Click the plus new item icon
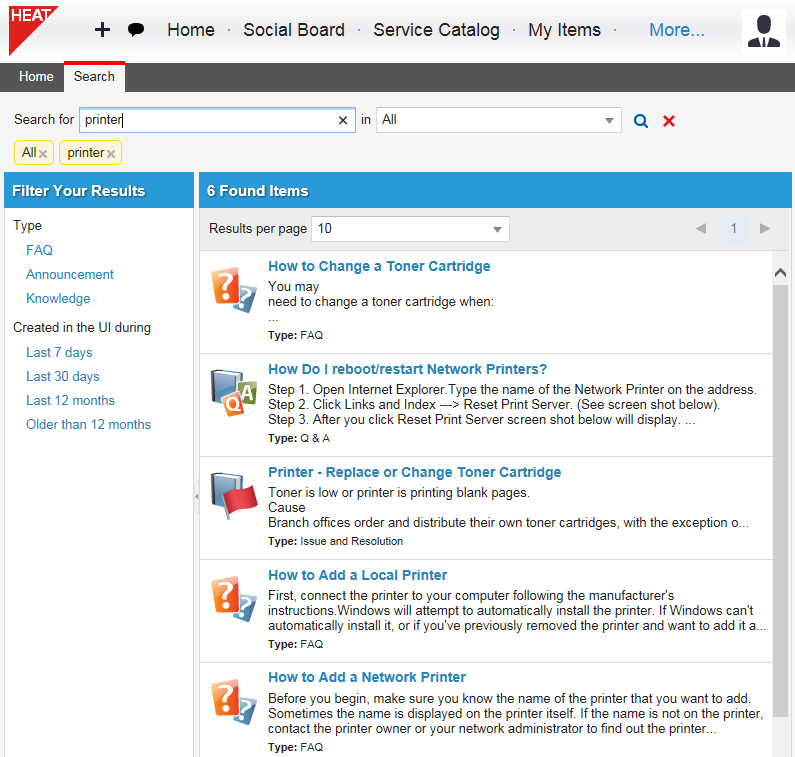 [x=102, y=30]
